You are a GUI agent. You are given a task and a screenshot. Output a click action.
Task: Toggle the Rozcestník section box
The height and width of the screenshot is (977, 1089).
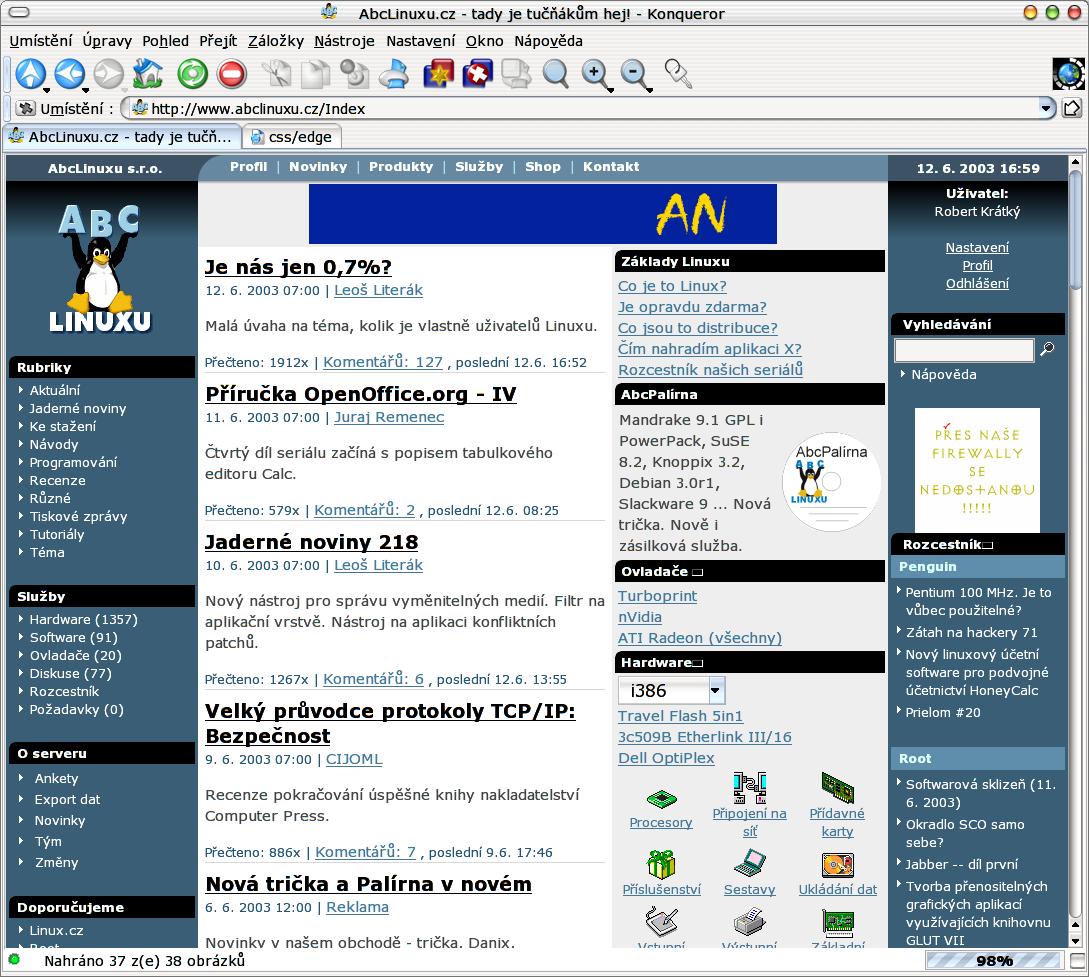(x=988, y=545)
